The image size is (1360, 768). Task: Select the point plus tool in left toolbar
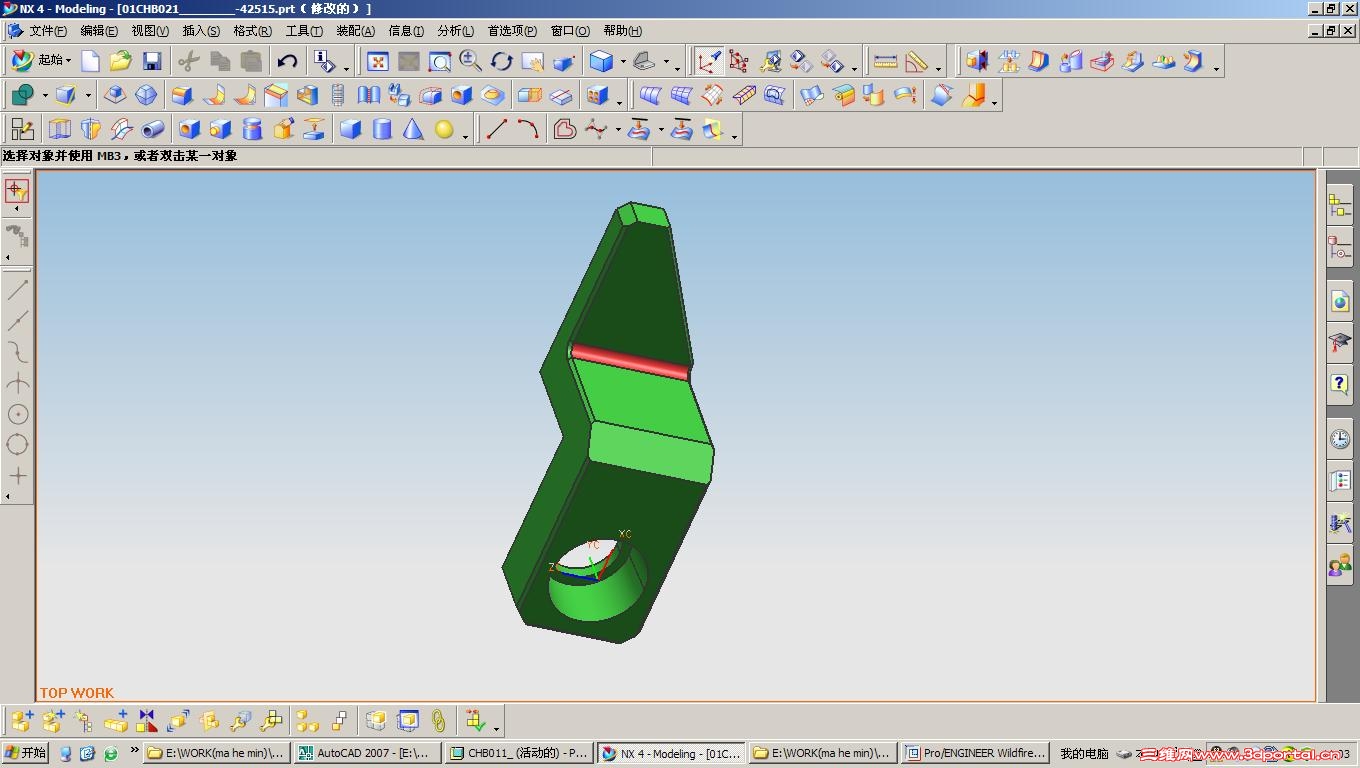tap(18, 475)
